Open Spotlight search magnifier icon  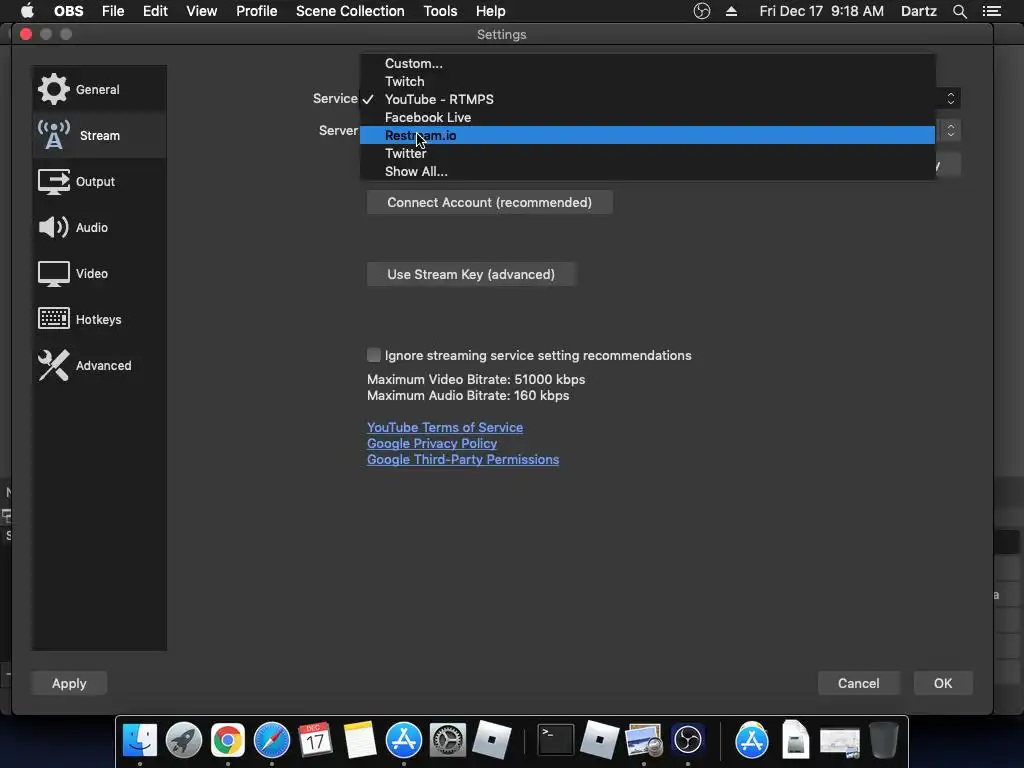coord(959,11)
